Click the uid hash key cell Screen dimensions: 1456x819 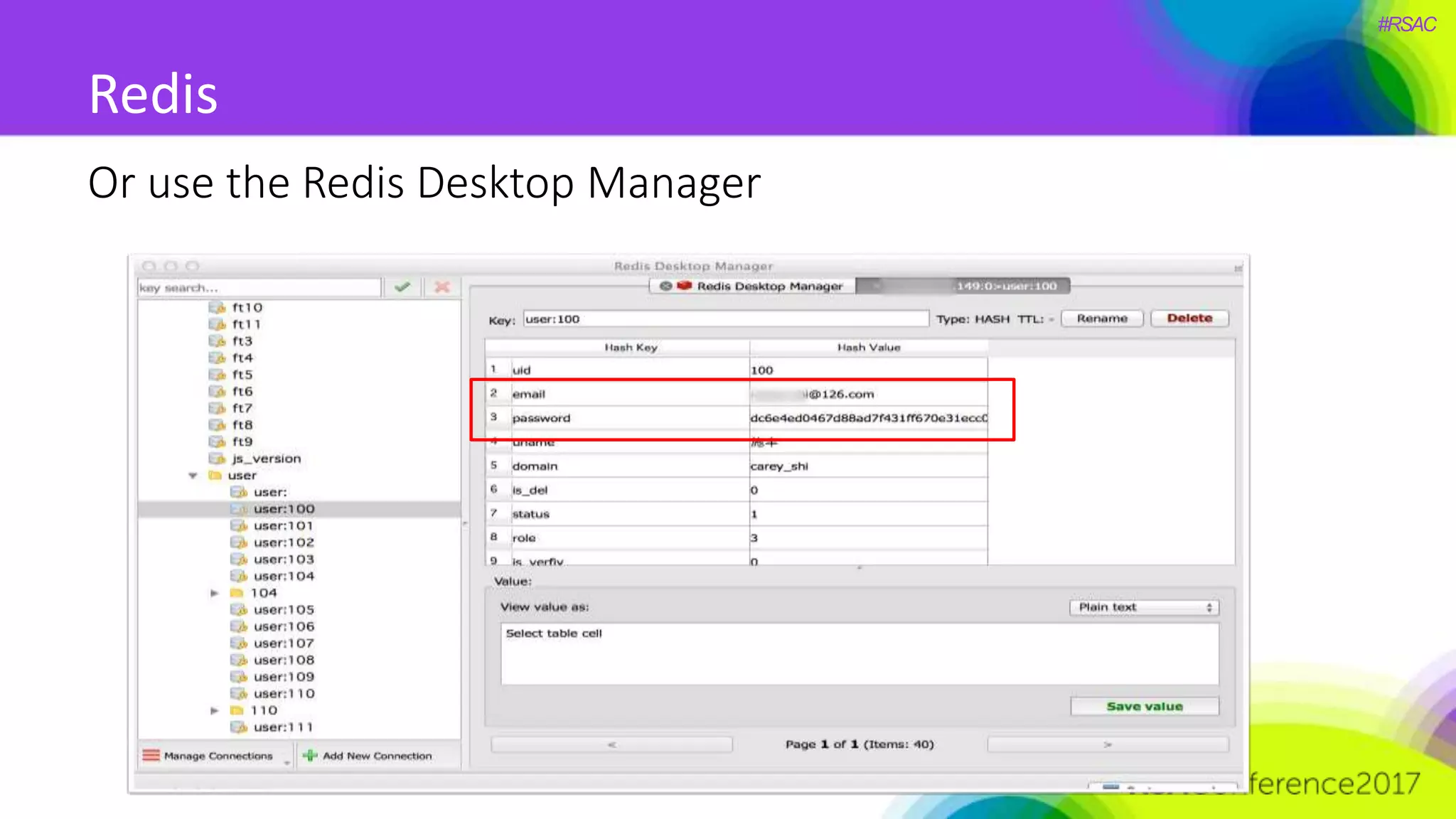630,370
